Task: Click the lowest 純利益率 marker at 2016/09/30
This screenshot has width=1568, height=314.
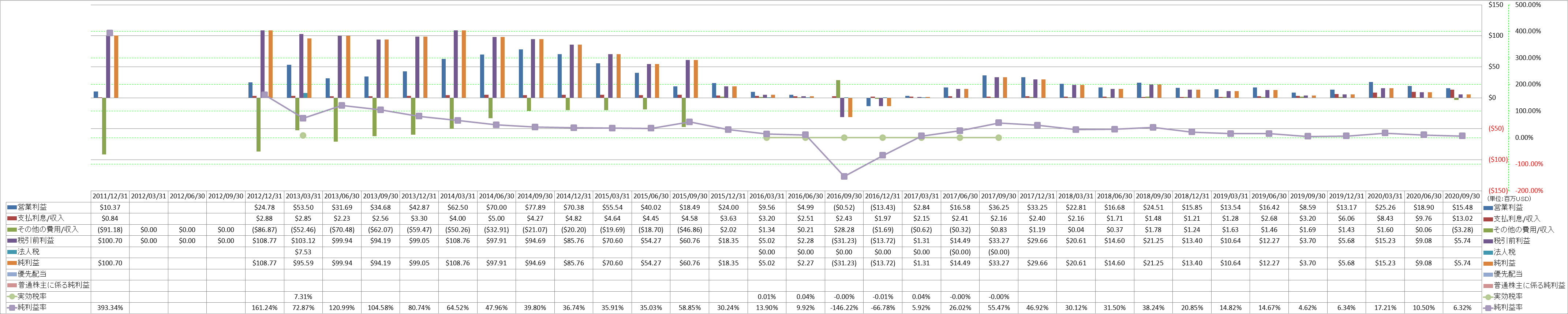Action: click(844, 176)
